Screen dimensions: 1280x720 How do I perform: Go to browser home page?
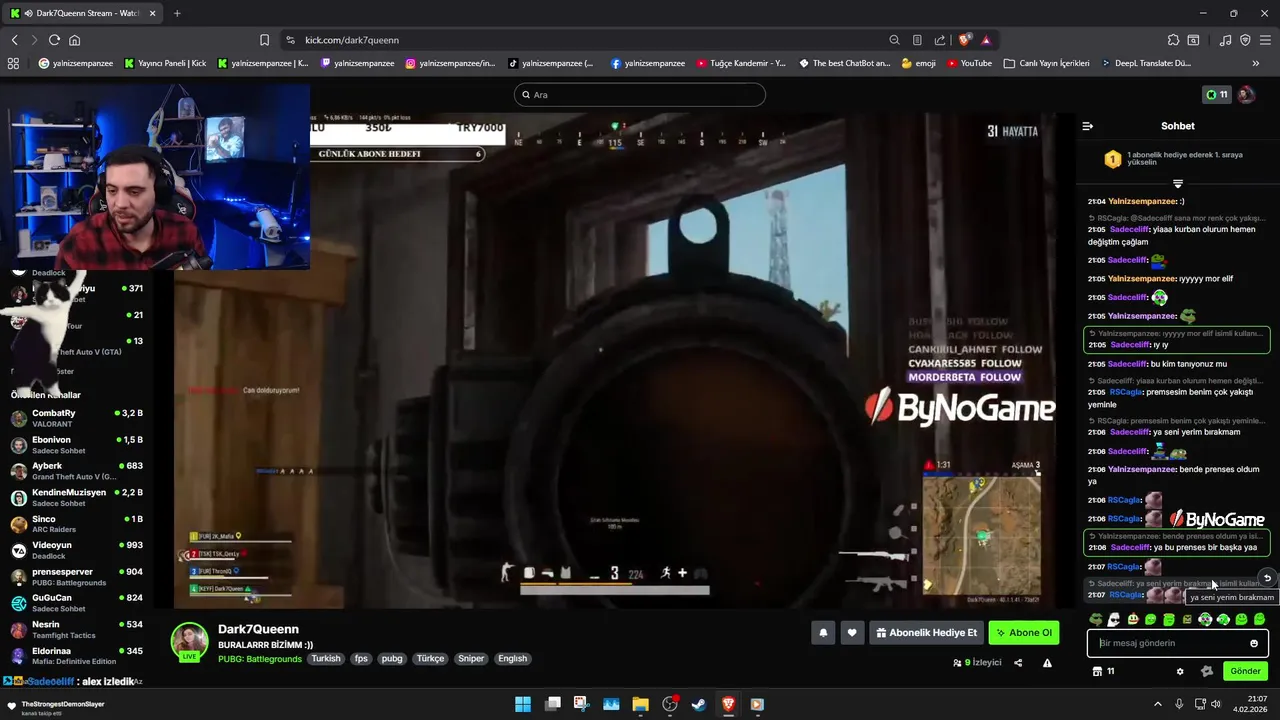[74, 40]
